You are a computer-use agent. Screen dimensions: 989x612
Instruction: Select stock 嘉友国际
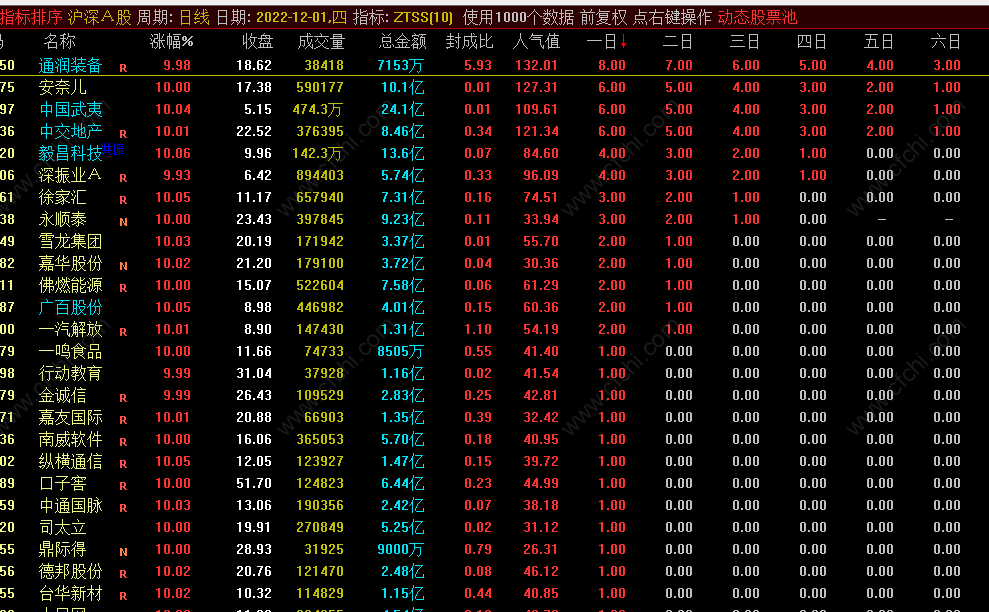pos(70,418)
